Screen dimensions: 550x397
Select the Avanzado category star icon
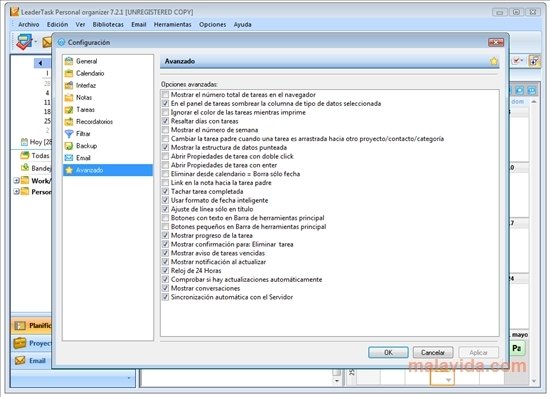tap(69, 170)
